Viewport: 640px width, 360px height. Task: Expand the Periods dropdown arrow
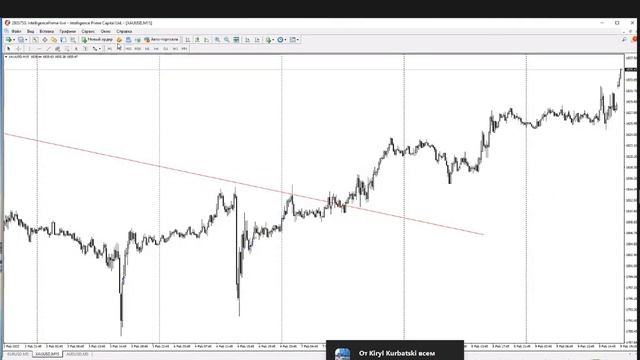click(285, 40)
